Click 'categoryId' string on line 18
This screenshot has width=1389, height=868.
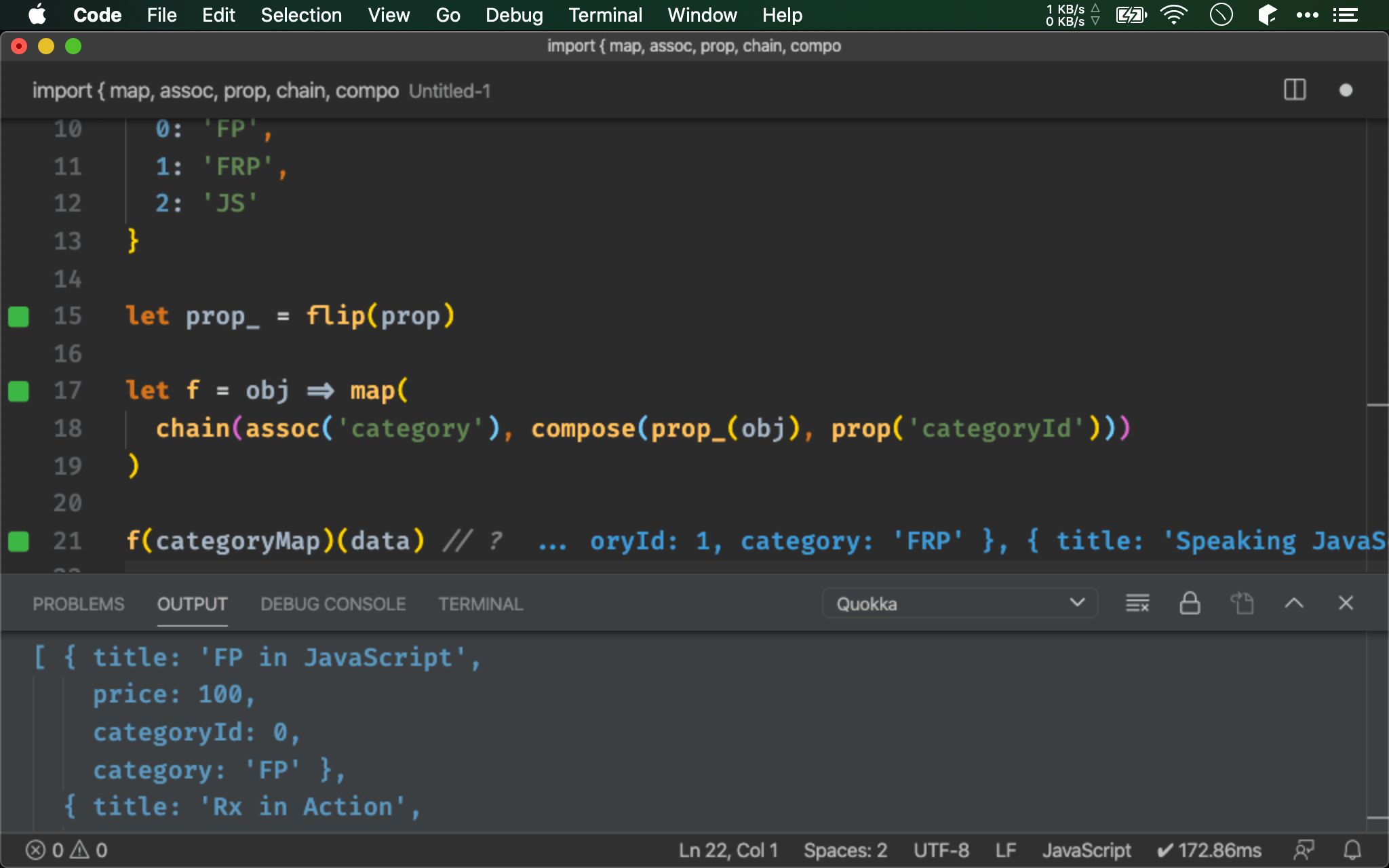(996, 429)
